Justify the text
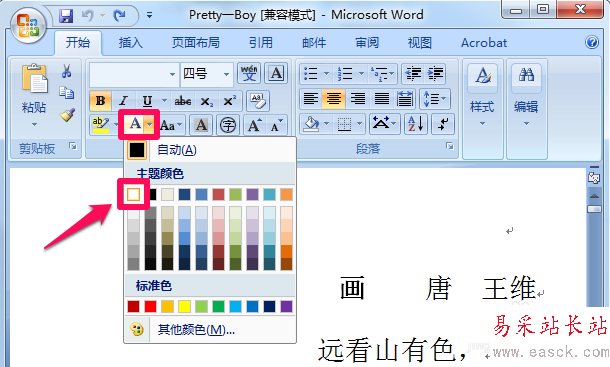 click(381, 99)
